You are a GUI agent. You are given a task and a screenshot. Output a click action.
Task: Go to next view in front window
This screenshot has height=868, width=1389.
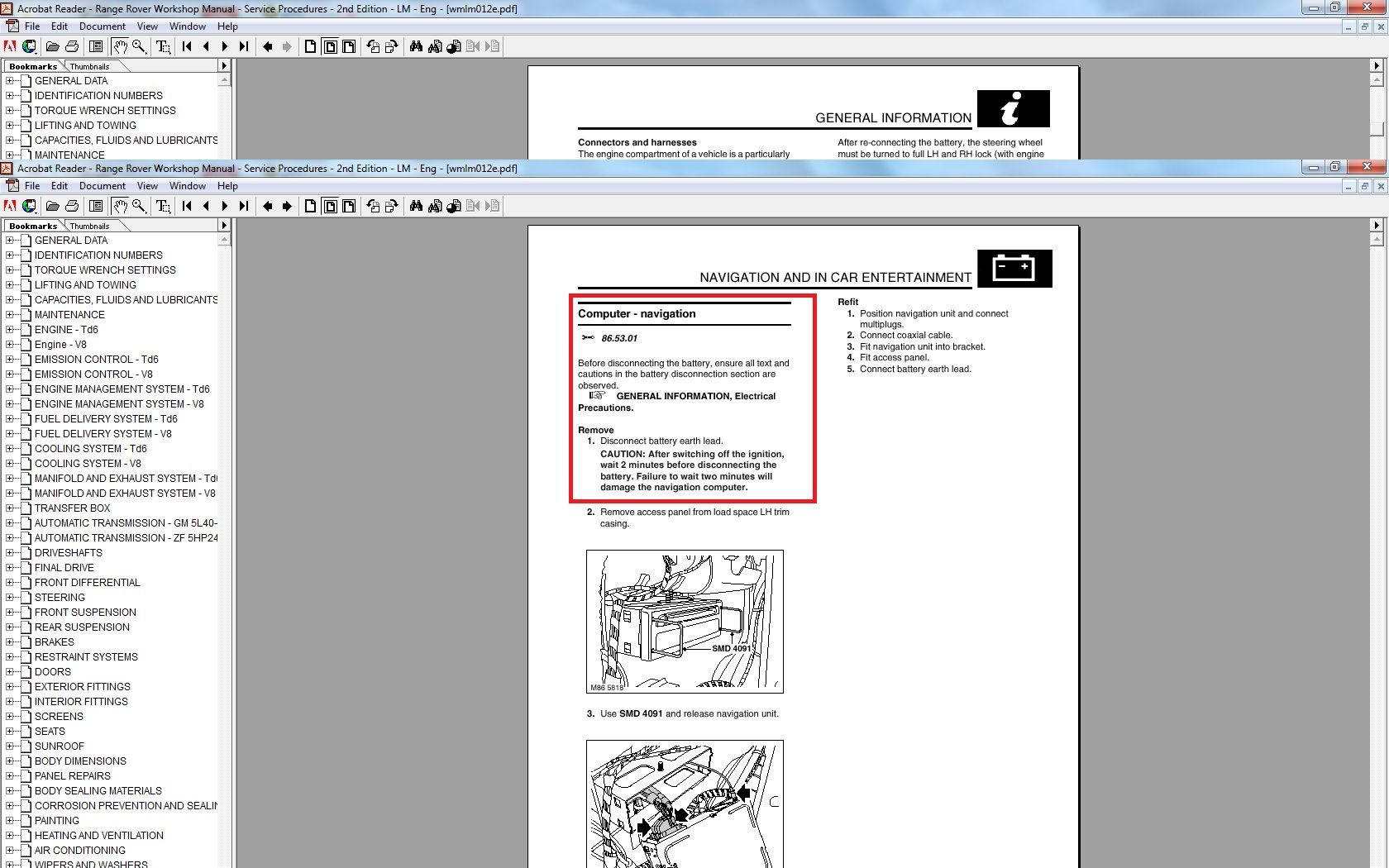pyautogui.click(x=287, y=206)
